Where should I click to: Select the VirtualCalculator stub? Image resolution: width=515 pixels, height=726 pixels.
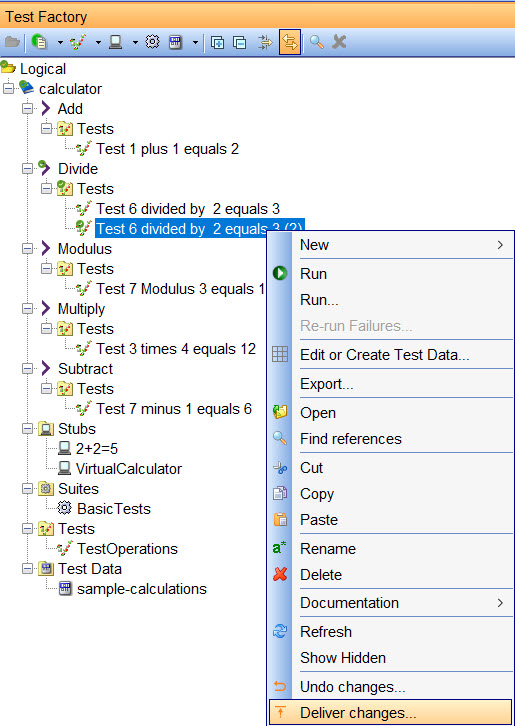129,469
